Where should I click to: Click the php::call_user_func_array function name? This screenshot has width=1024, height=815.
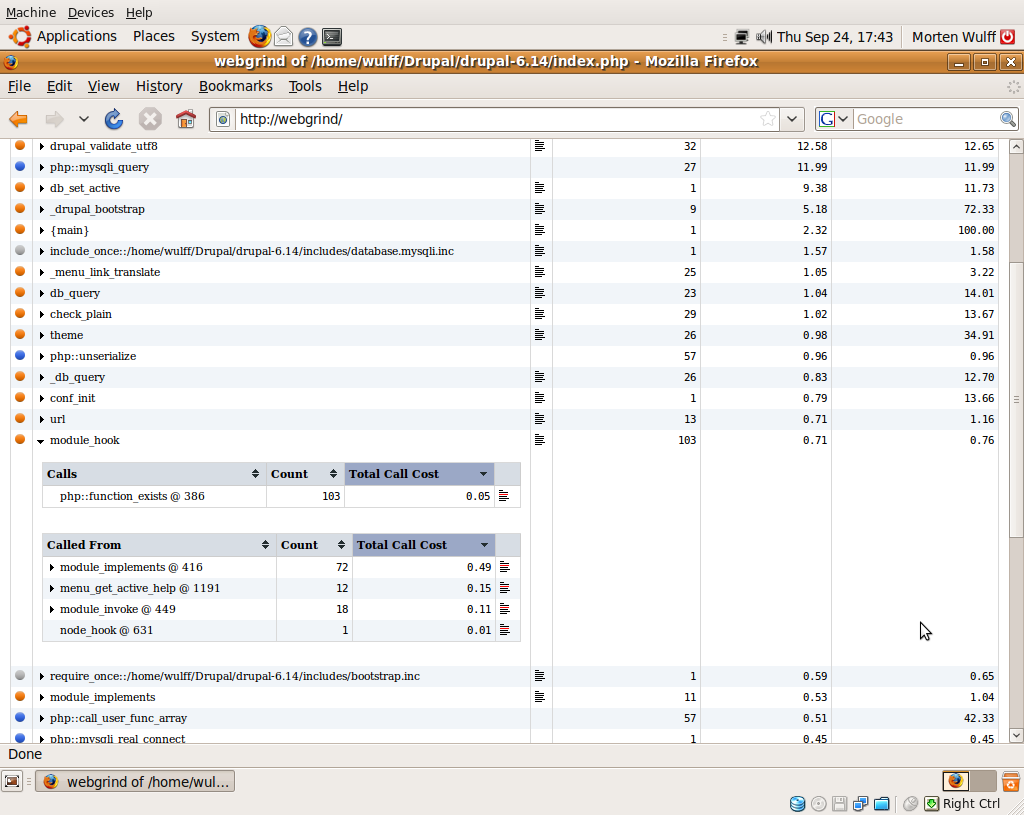(118, 718)
